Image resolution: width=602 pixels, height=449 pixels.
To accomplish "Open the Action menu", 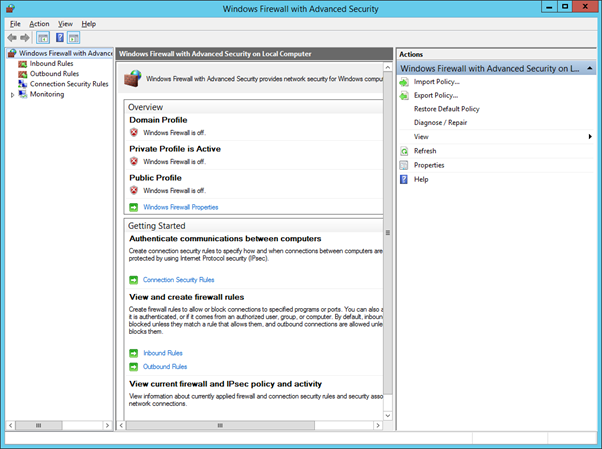I will coord(38,23).
